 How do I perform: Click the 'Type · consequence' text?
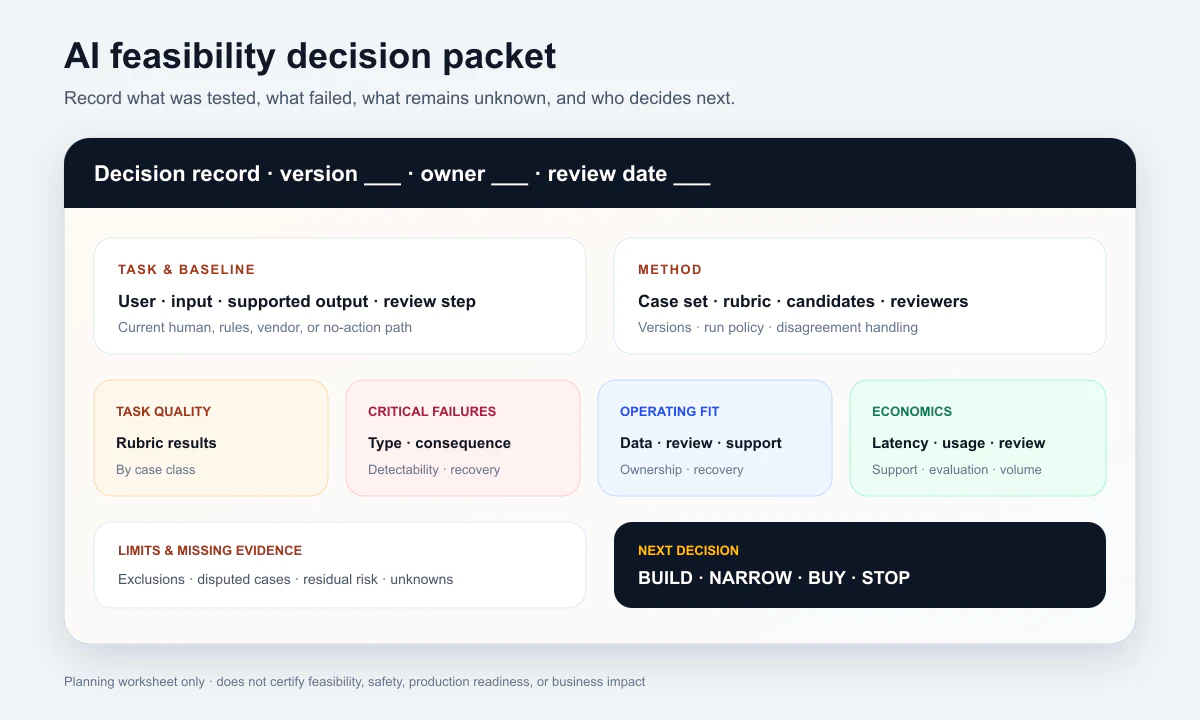439,443
